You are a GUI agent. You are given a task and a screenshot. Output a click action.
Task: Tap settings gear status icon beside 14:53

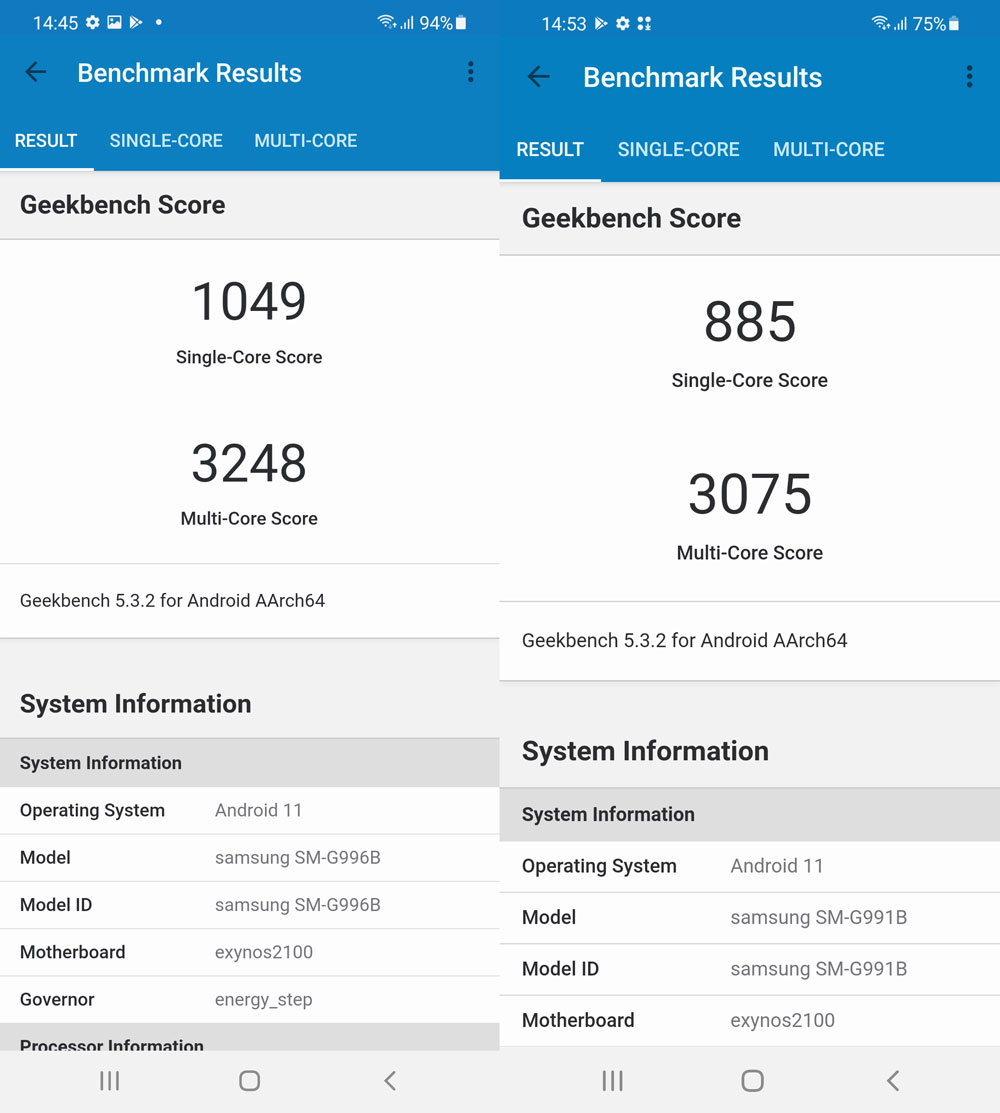pos(623,23)
